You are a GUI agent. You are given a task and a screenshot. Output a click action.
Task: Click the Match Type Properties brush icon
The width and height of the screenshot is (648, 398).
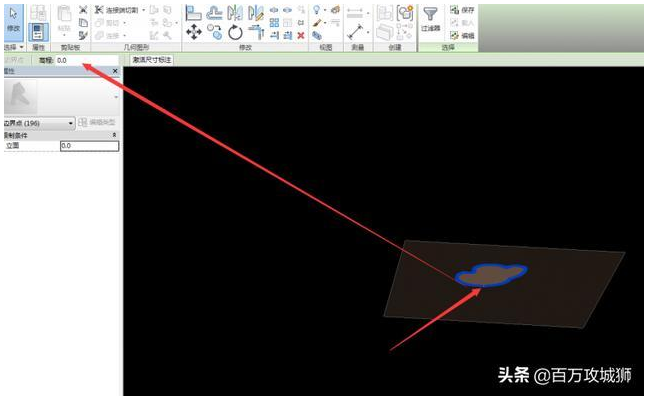[83, 36]
